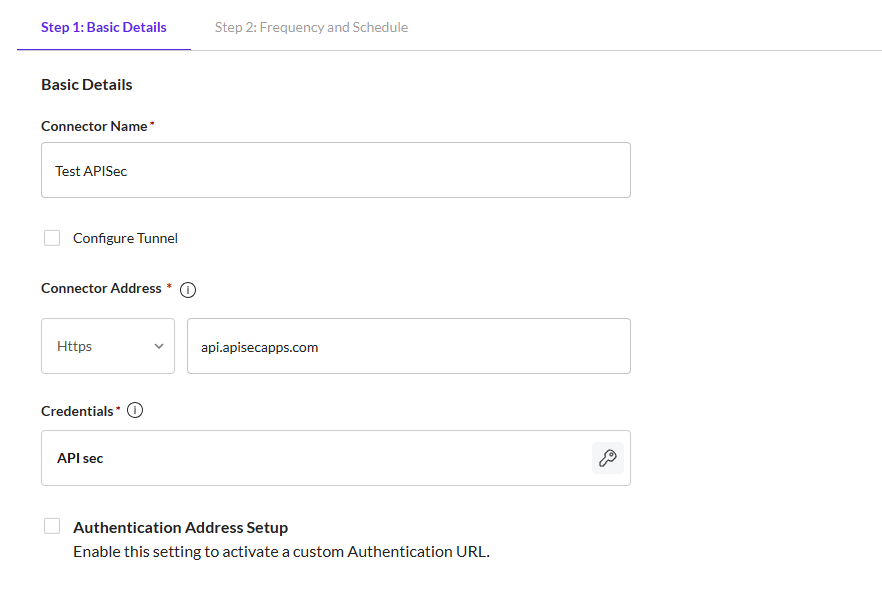Tick the Authentication Address Setup checkbox

tap(52, 526)
